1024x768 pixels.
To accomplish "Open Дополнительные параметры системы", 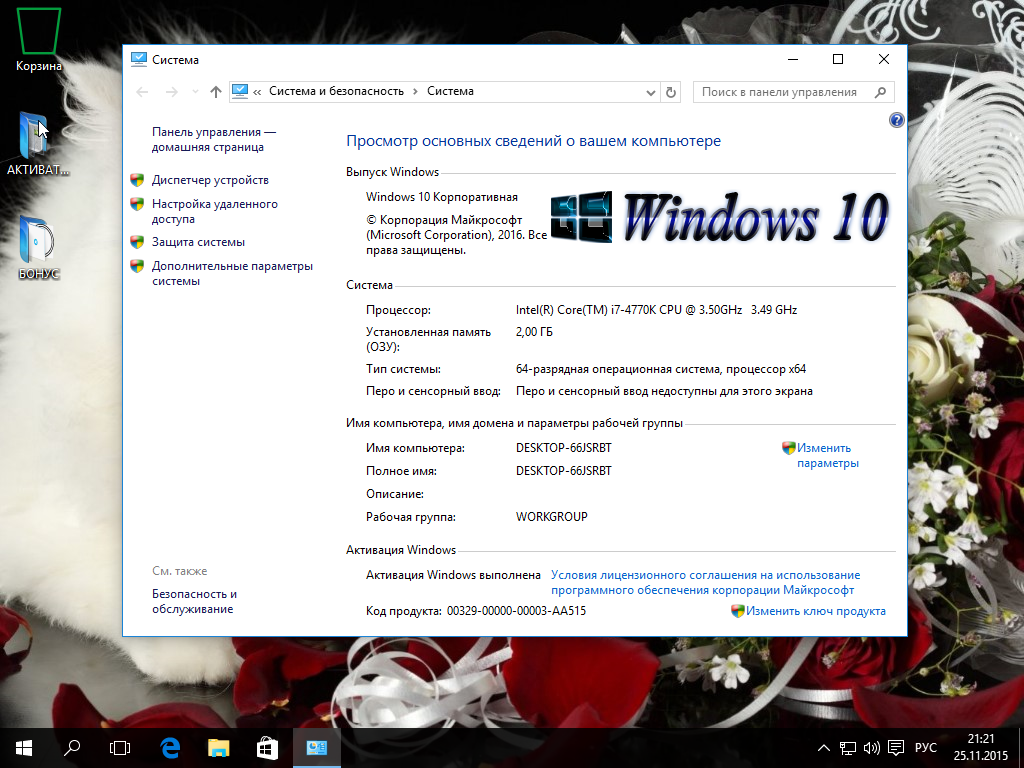I will [x=232, y=274].
